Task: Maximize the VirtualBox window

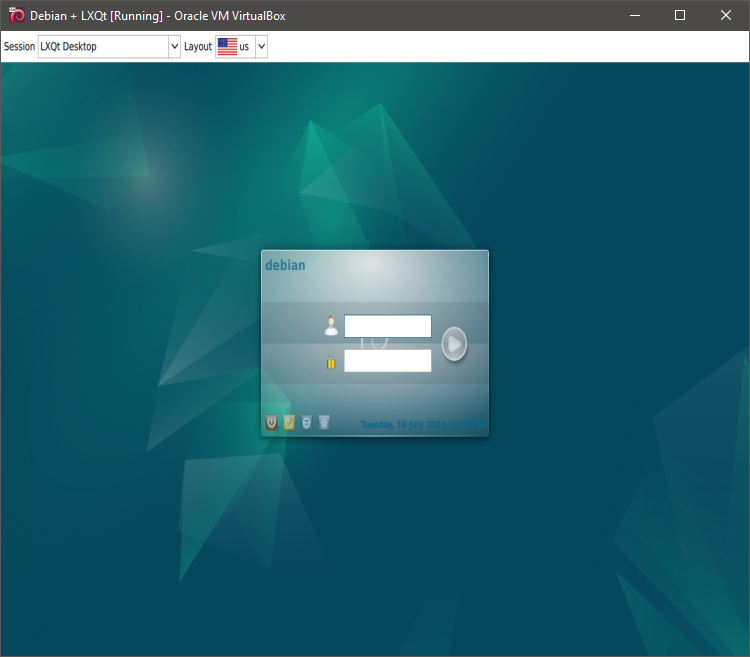Action: click(x=680, y=15)
